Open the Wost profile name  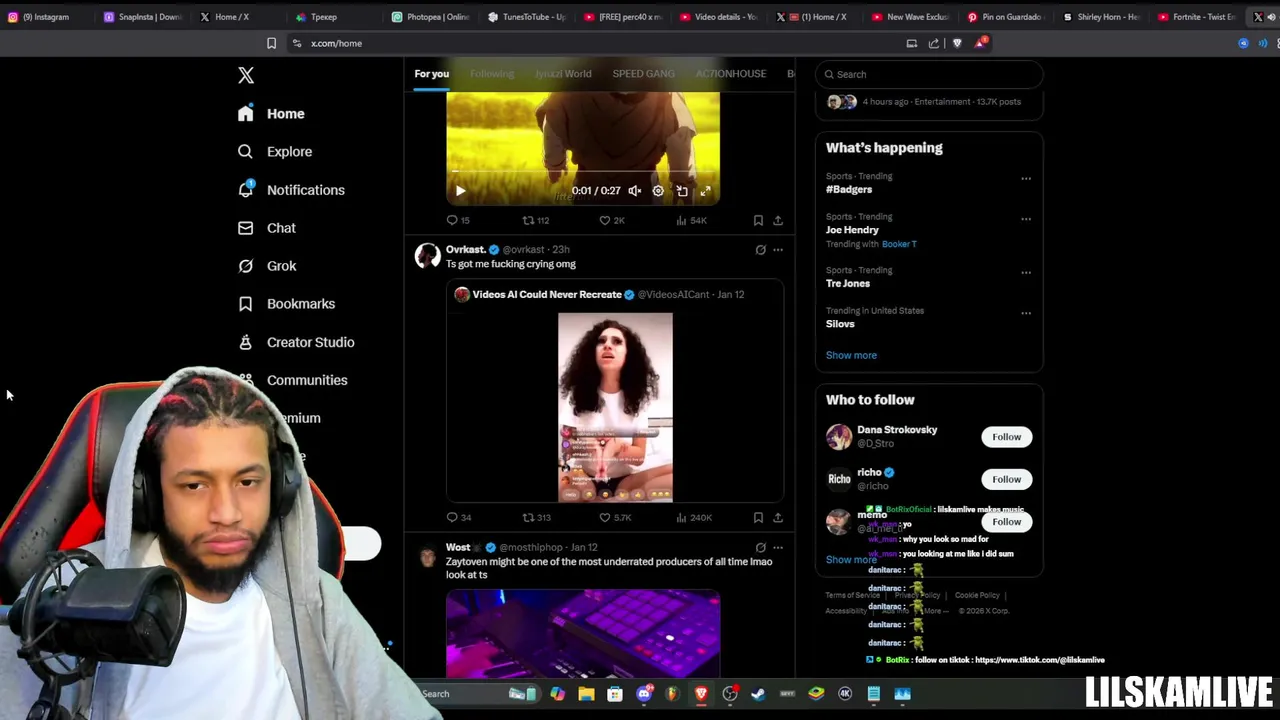[x=458, y=548]
